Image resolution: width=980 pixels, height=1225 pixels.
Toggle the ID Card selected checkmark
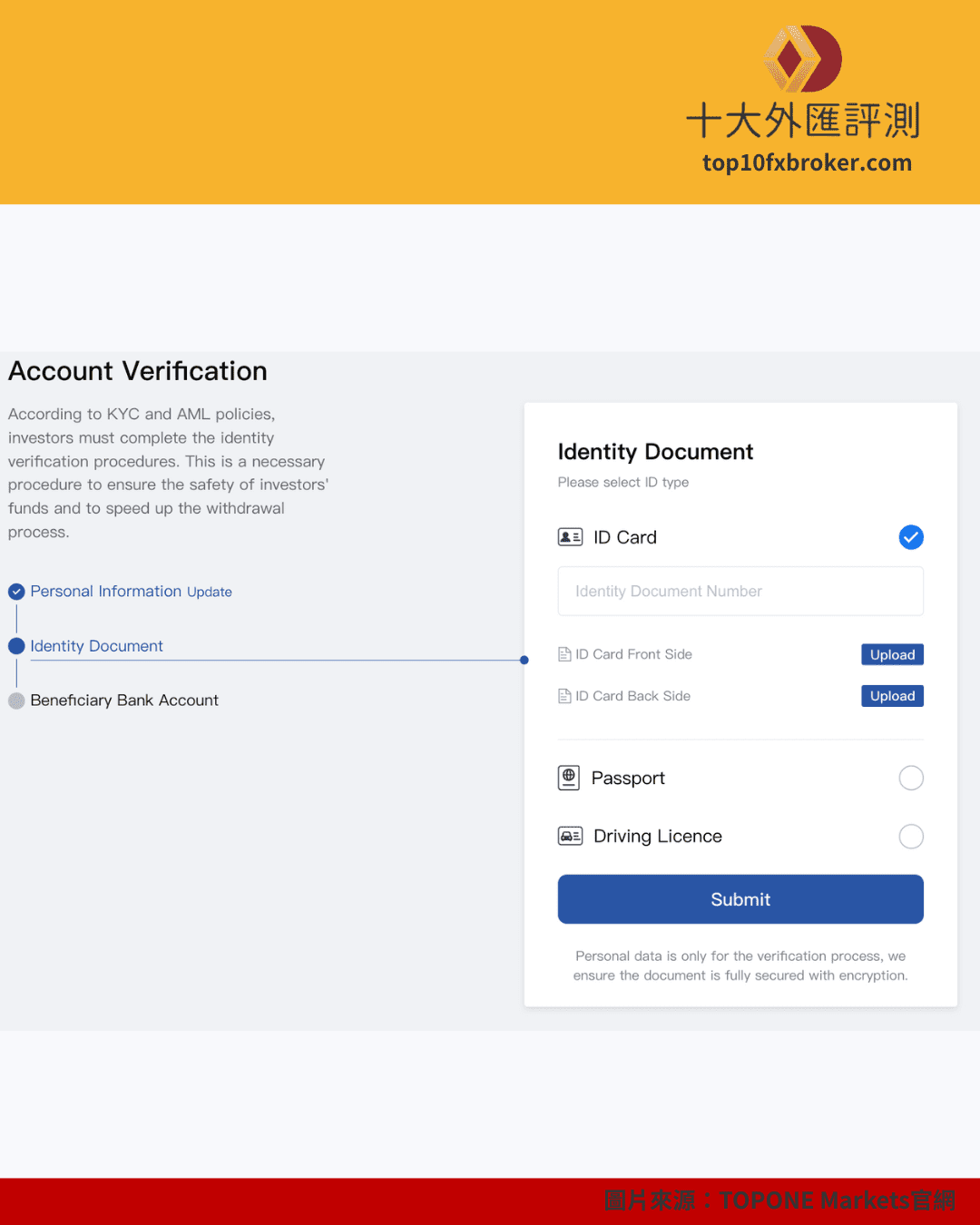click(x=911, y=537)
